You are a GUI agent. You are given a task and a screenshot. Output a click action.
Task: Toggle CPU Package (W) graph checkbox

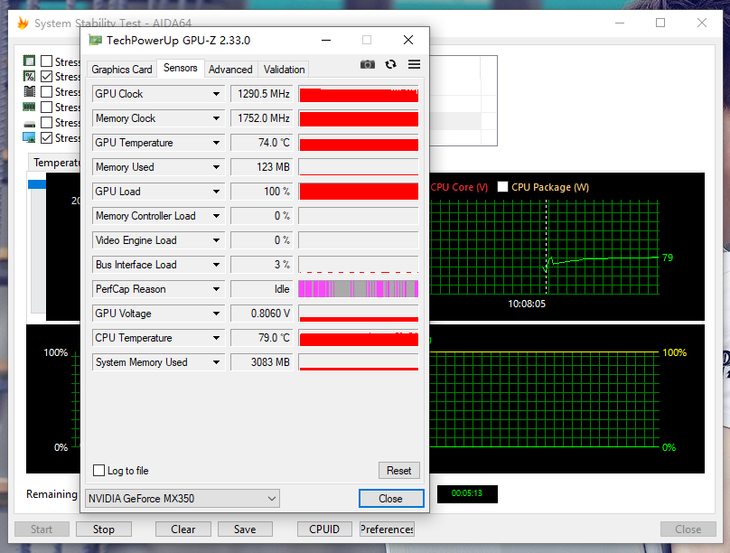502,187
